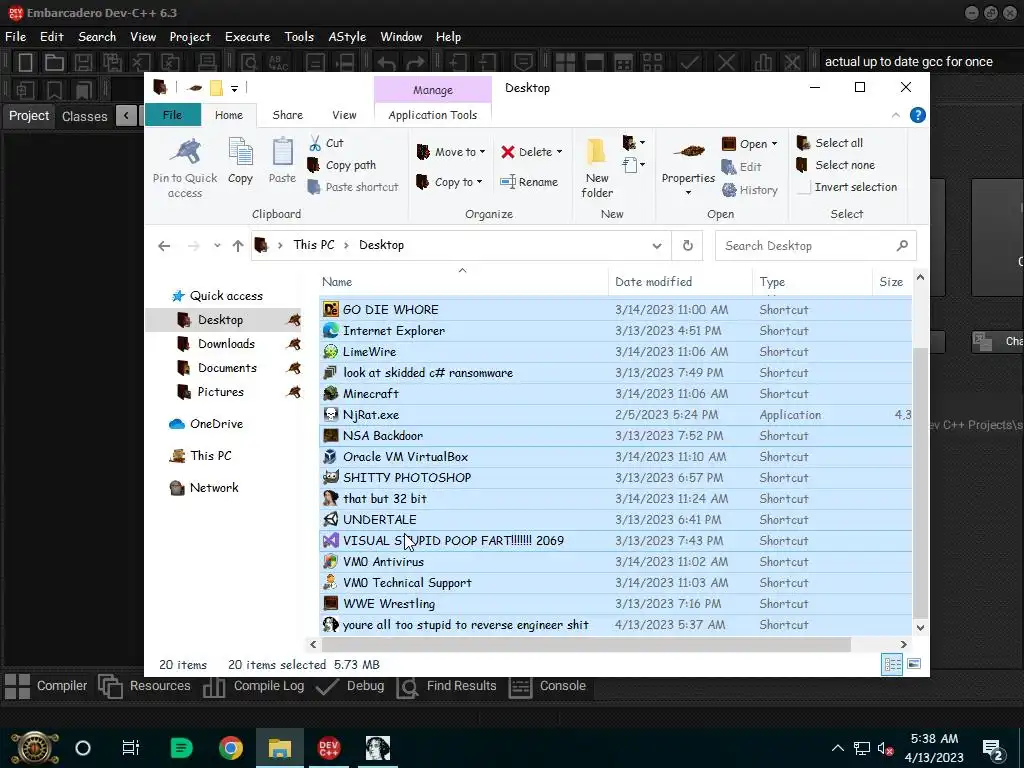Click the Edit button in Open group
The image size is (1024, 768).
tap(741, 167)
